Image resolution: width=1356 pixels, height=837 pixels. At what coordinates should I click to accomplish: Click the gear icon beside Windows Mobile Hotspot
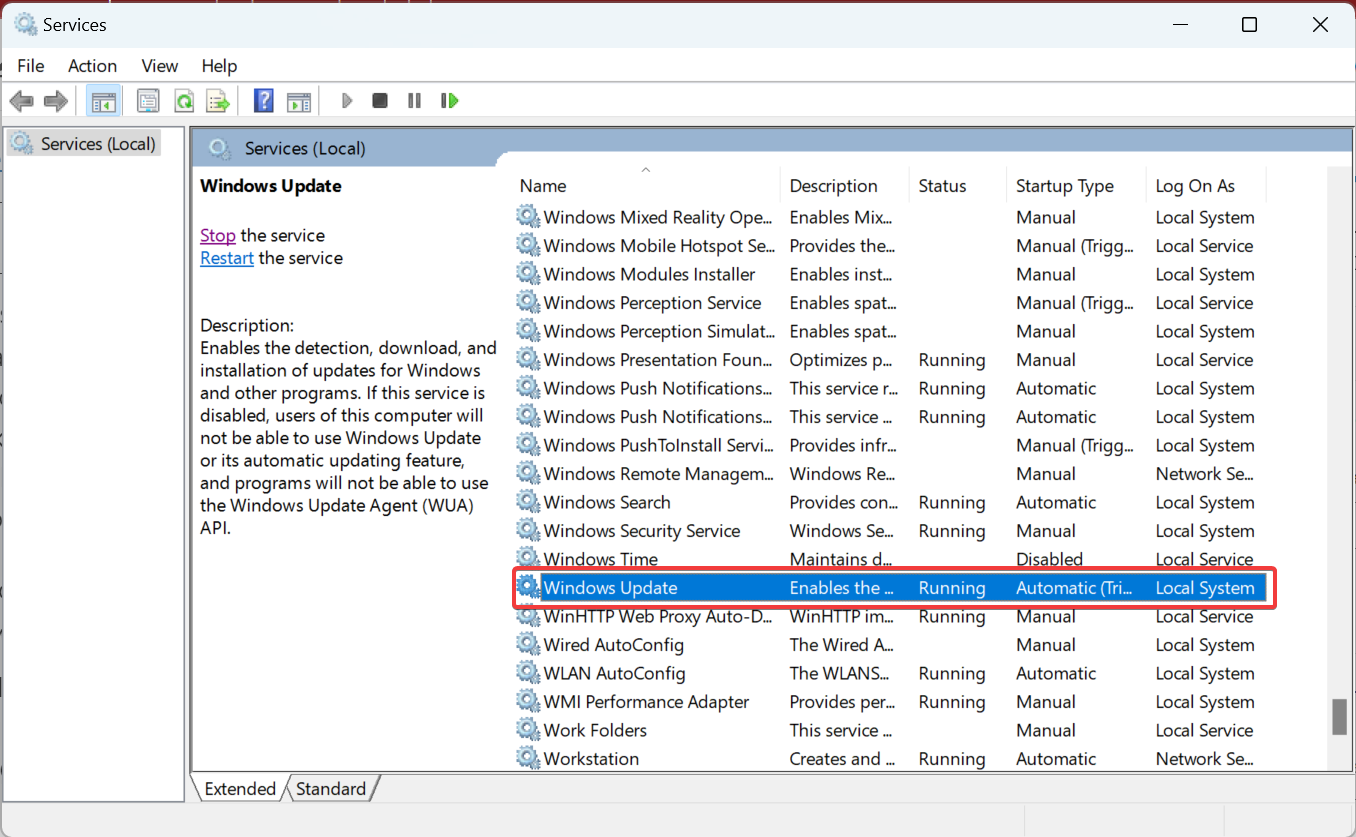point(527,246)
